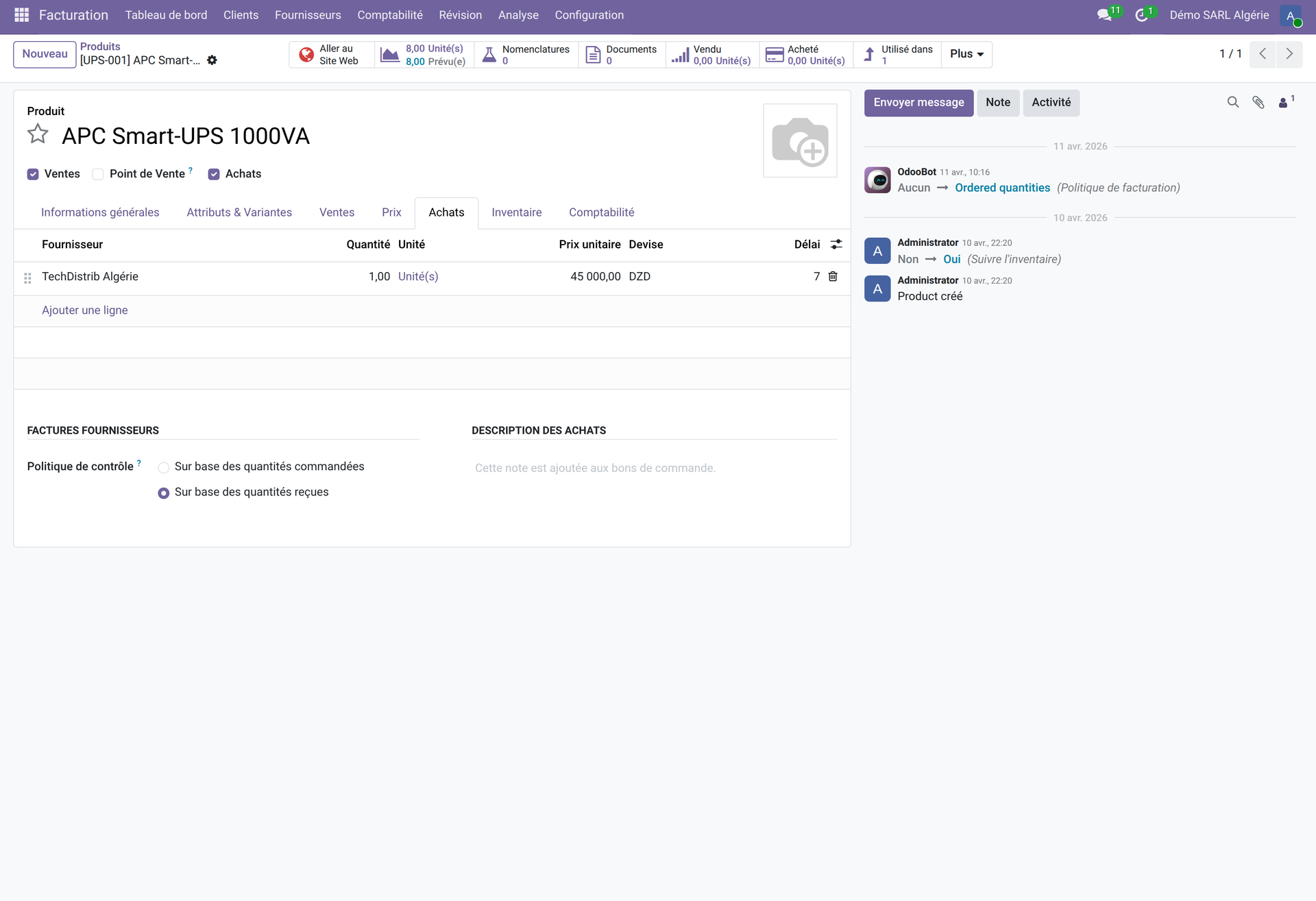Open the Acheté purchases stat button
This screenshot has height=901, width=1316.
coord(806,55)
